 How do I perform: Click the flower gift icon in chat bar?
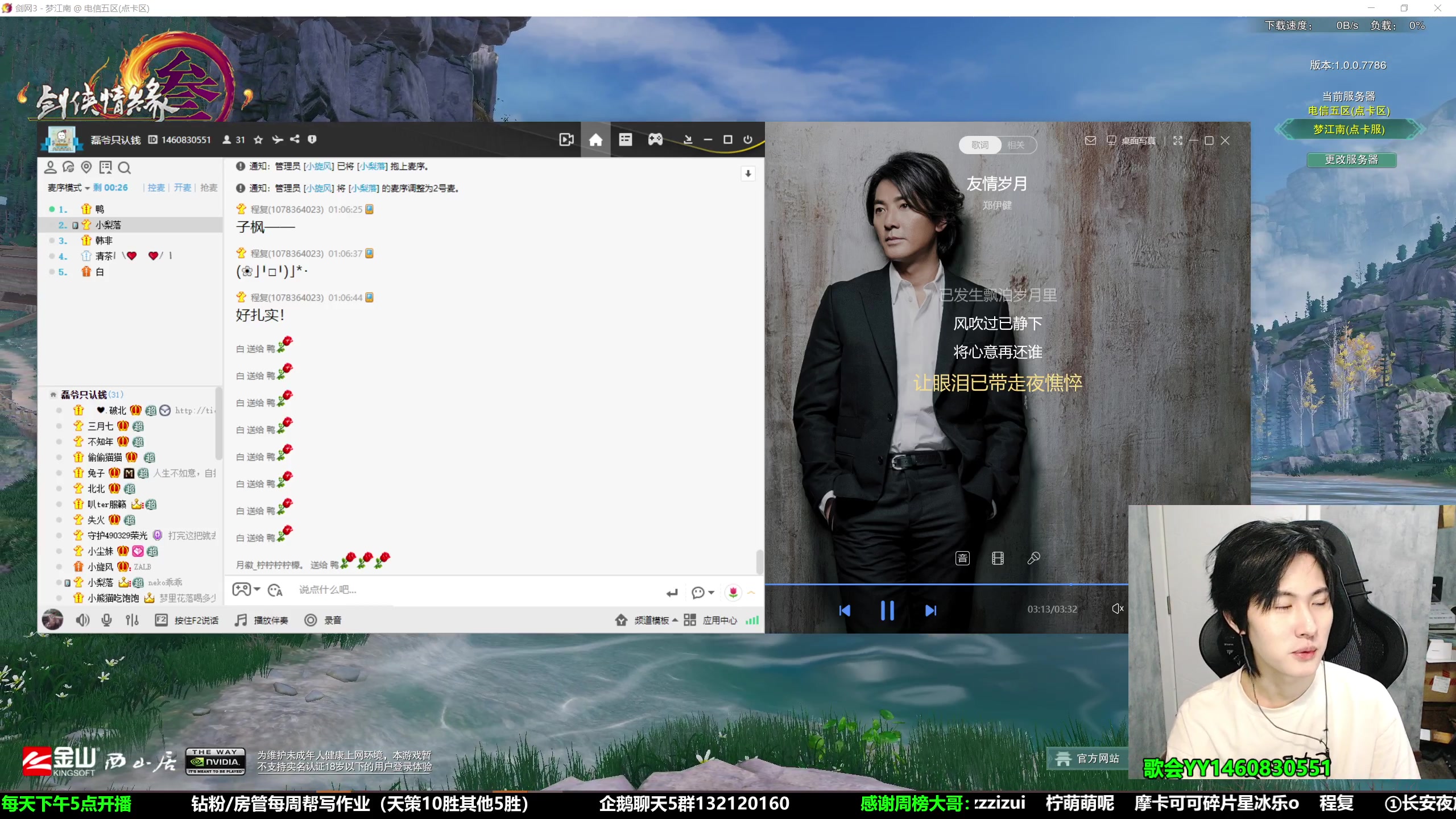pyautogui.click(x=733, y=592)
